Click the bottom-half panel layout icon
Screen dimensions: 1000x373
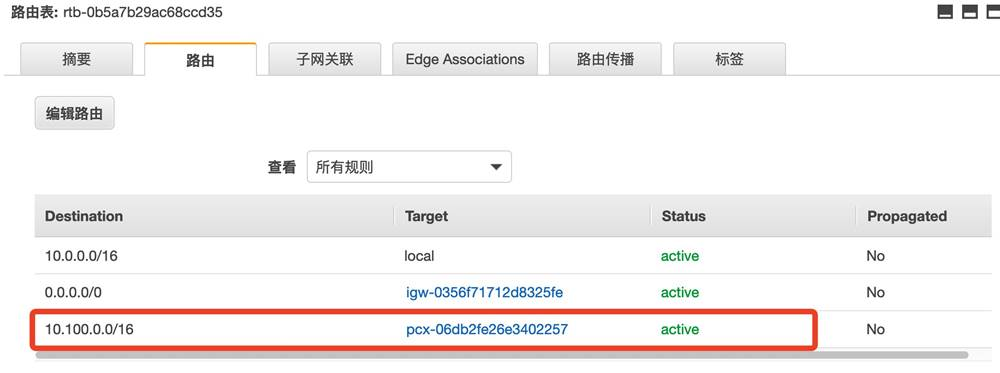(945, 11)
